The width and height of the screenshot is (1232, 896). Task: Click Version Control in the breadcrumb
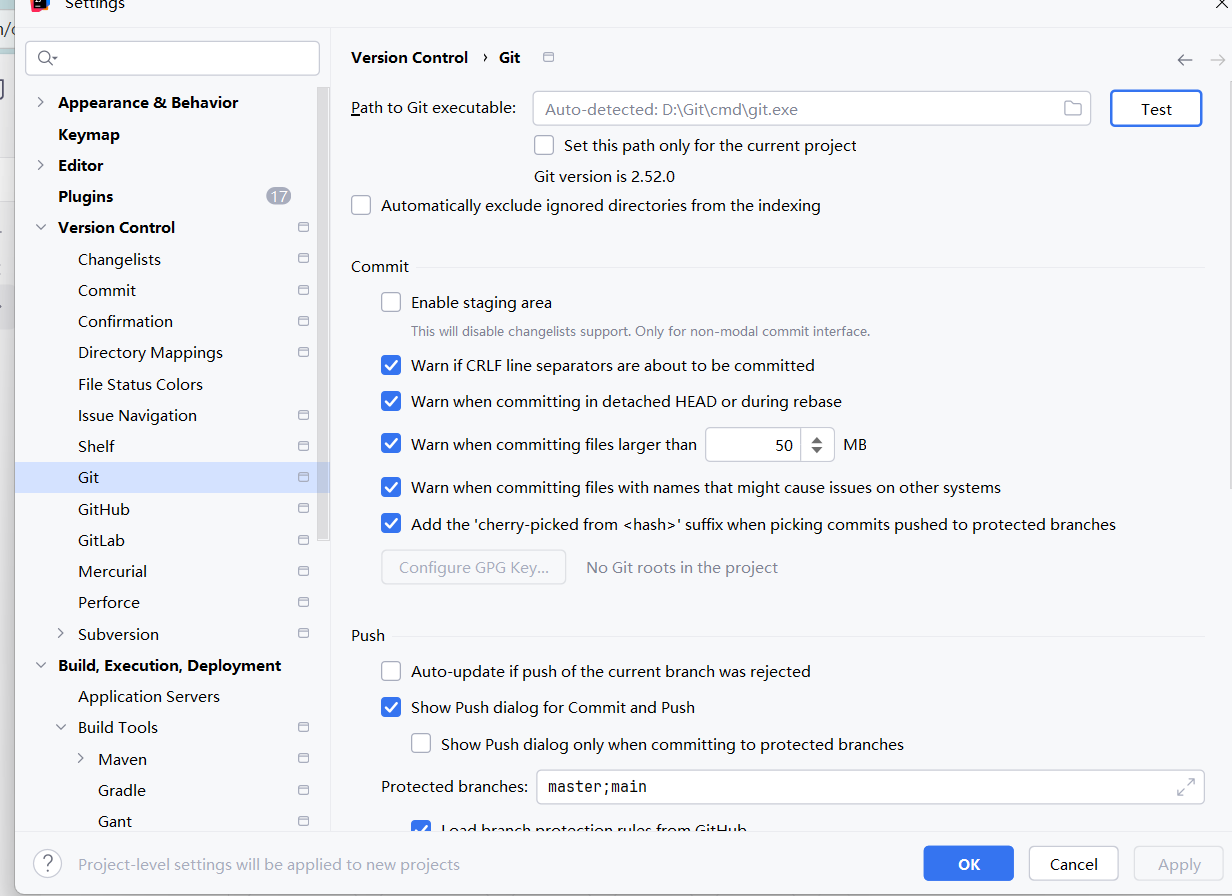click(409, 58)
